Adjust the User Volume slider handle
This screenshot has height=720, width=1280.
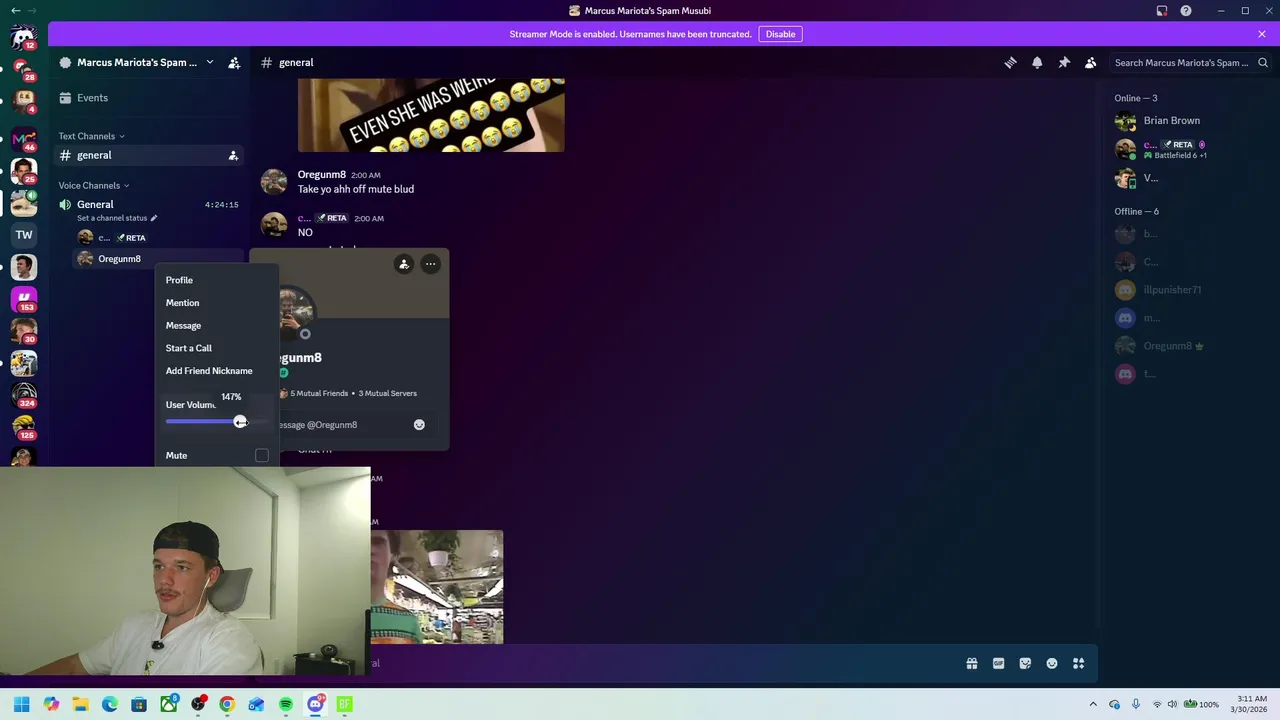pos(240,422)
